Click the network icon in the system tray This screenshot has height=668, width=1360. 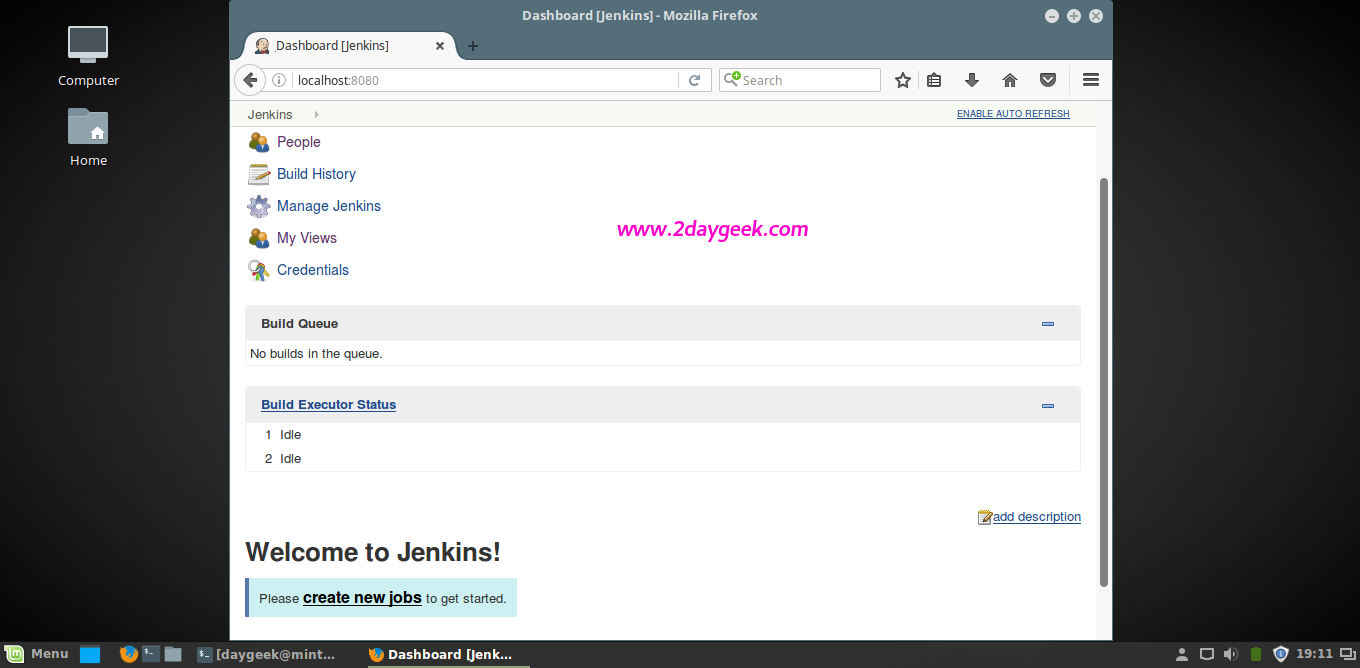tap(1207, 654)
